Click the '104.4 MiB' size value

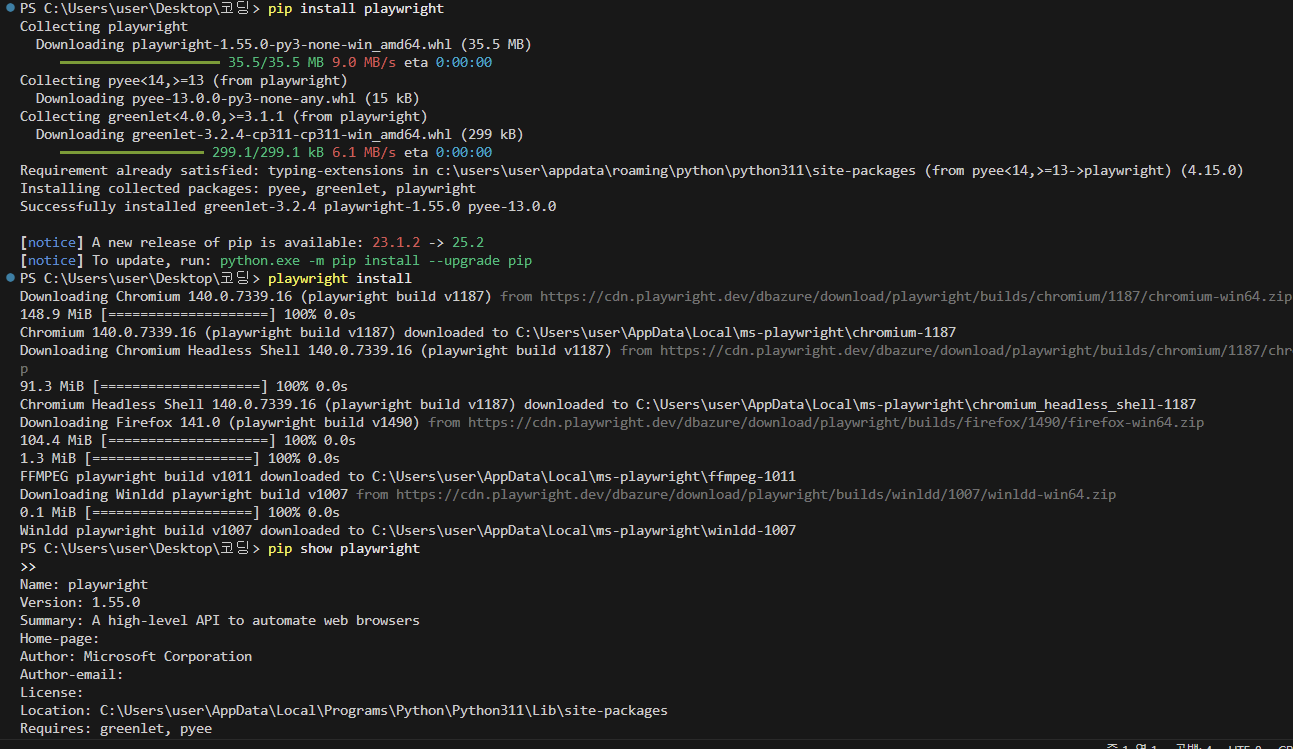56,440
